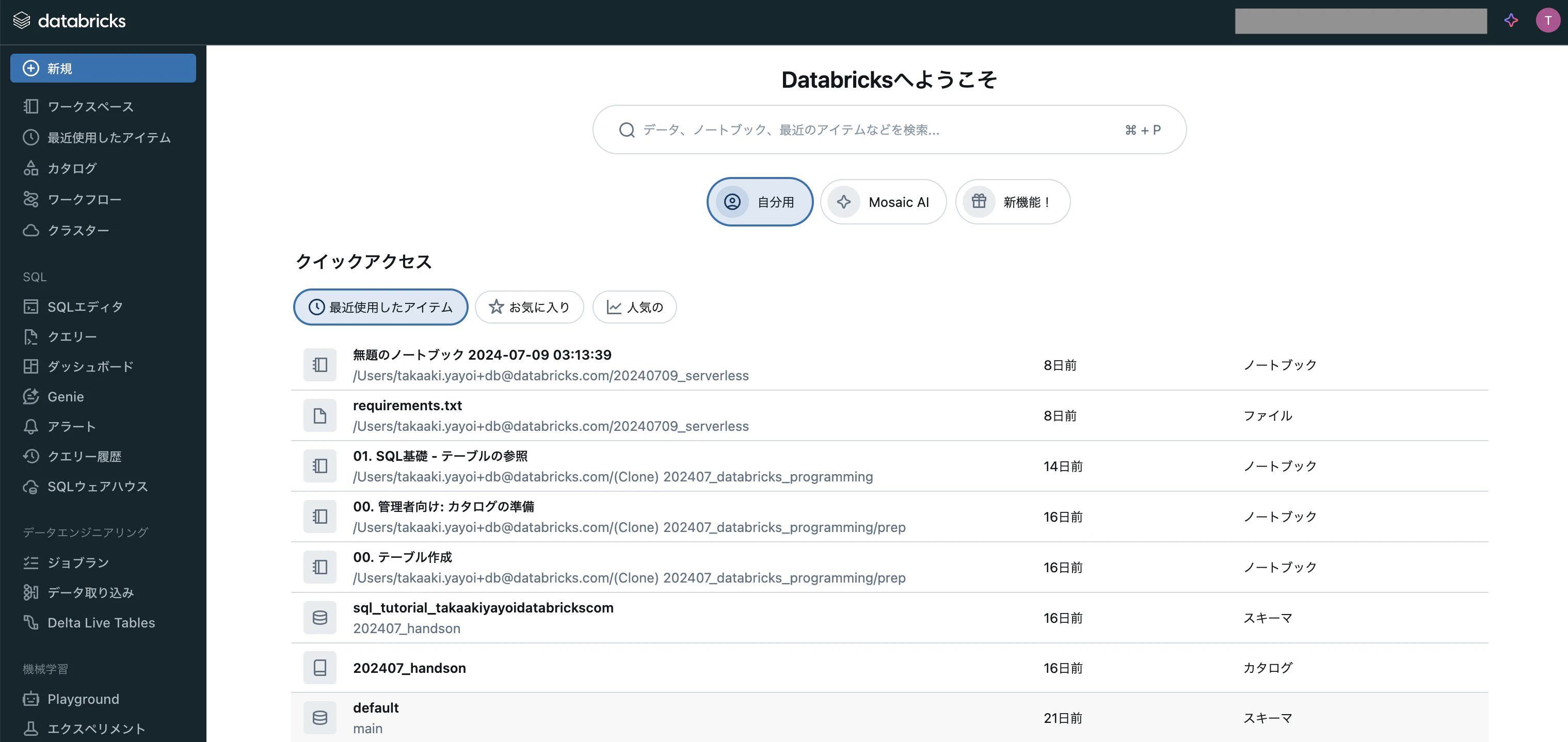Click the 21日前 date of default schema
The height and width of the screenshot is (742, 1568).
pyautogui.click(x=1063, y=718)
